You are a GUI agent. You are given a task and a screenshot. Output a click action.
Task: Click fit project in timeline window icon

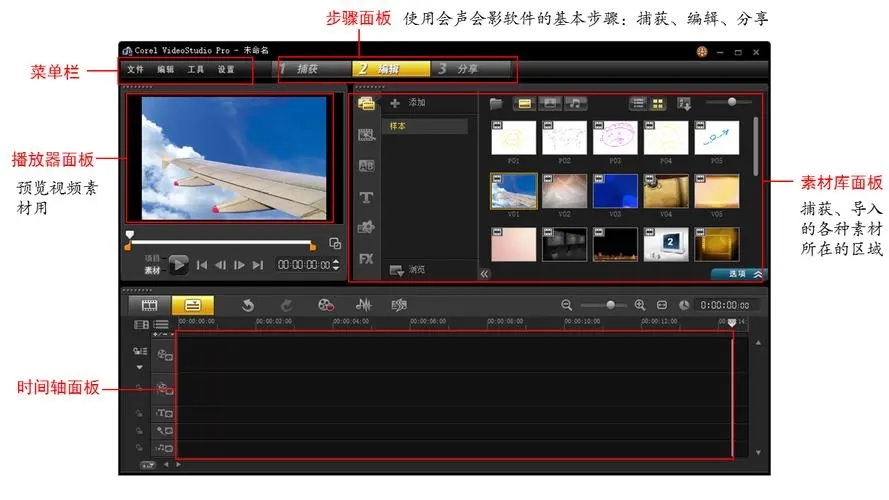click(x=662, y=304)
